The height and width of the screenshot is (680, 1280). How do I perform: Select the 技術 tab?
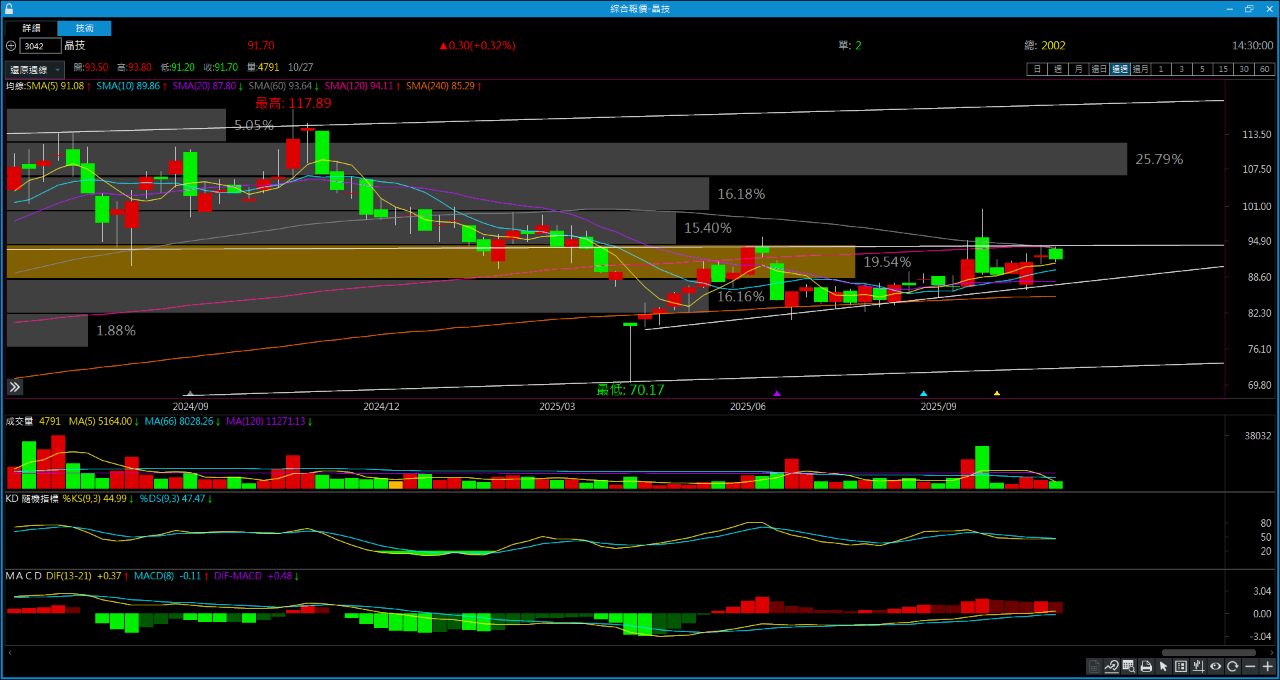pyautogui.click(x=84, y=28)
